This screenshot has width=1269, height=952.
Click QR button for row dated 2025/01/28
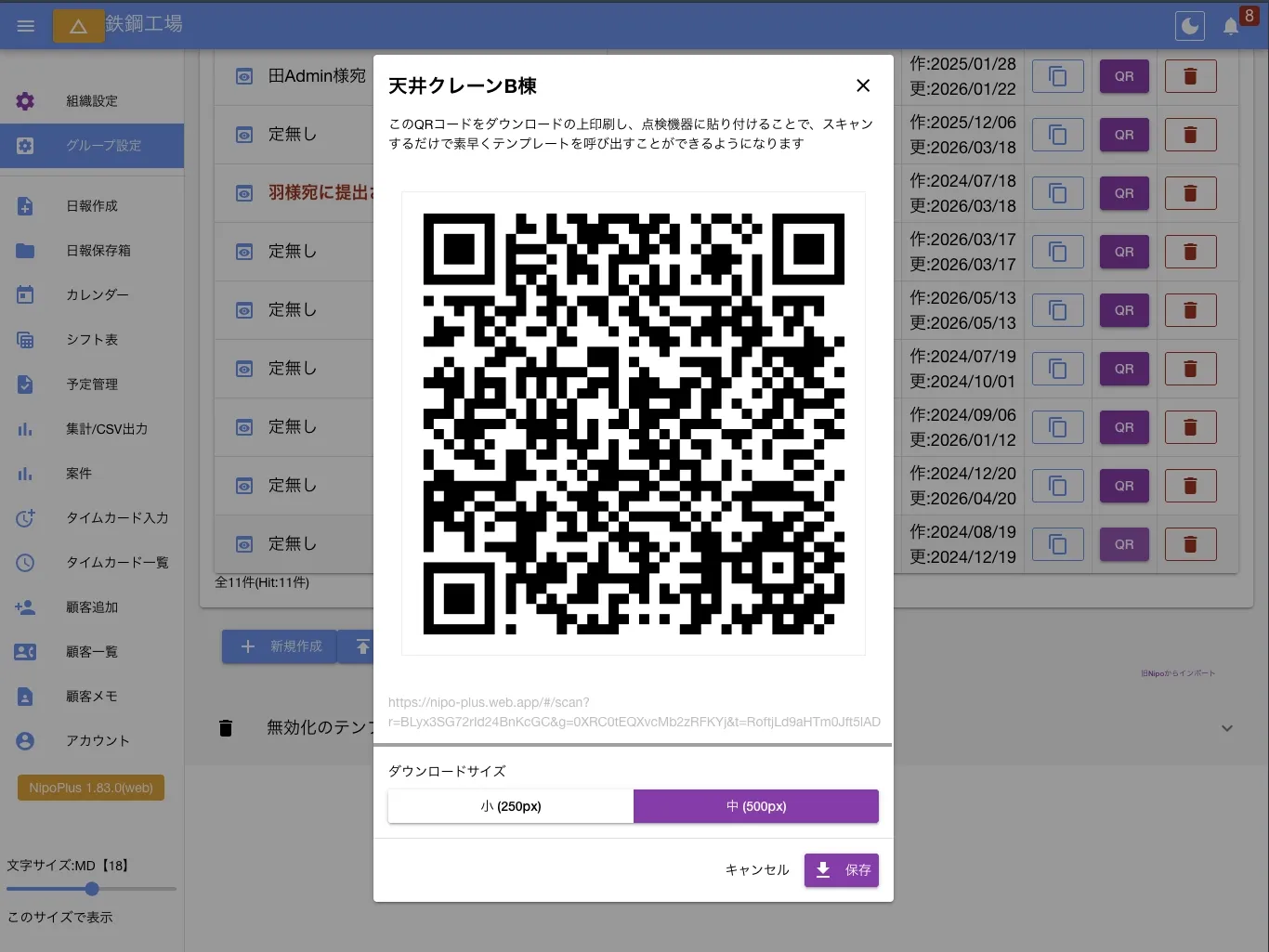click(1124, 76)
